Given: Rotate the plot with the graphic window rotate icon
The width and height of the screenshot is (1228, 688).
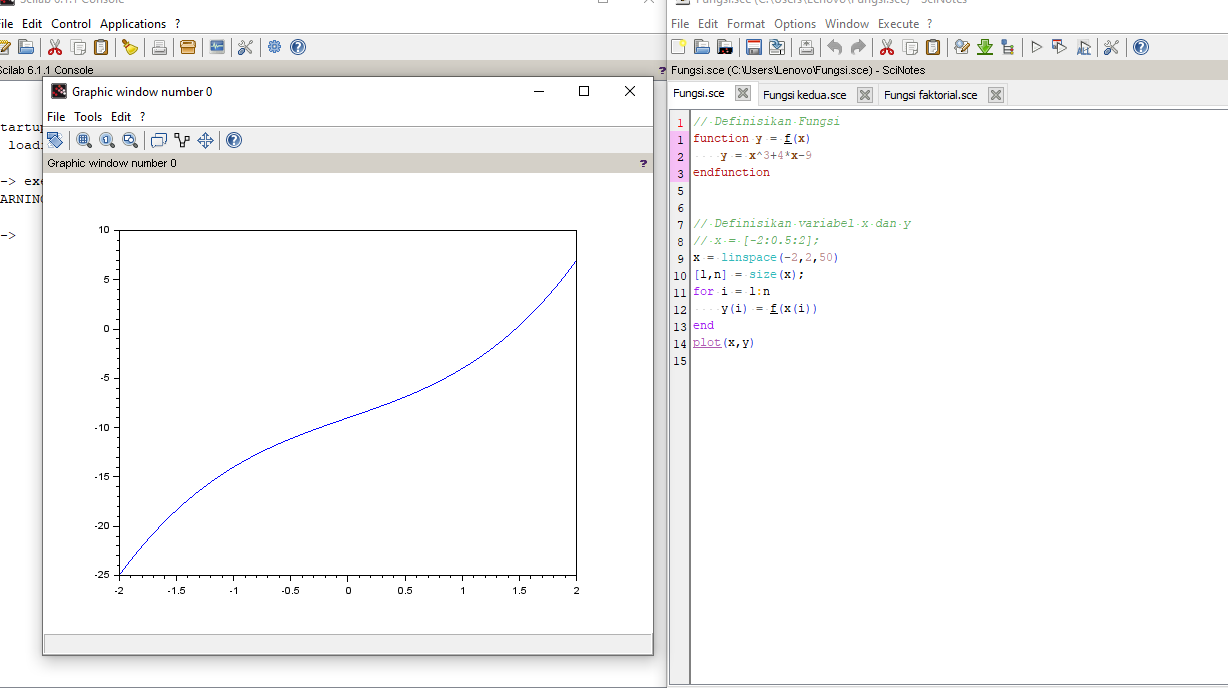Looking at the screenshot, I should click(55, 140).
